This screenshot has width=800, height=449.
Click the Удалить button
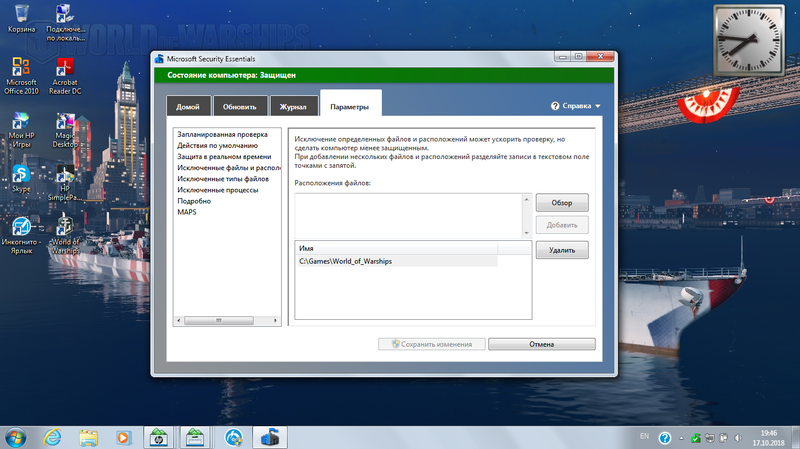[562, 250]
